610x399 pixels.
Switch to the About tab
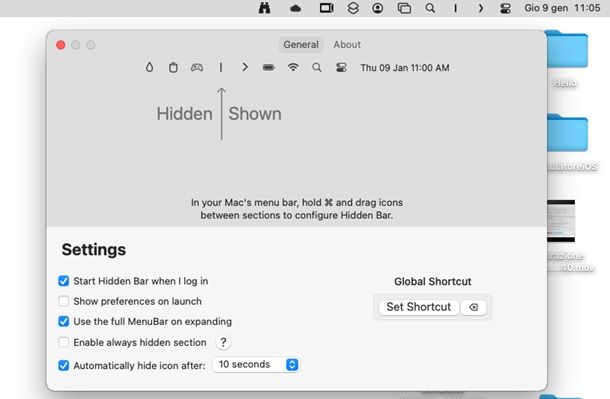click(x=347, y=44)
